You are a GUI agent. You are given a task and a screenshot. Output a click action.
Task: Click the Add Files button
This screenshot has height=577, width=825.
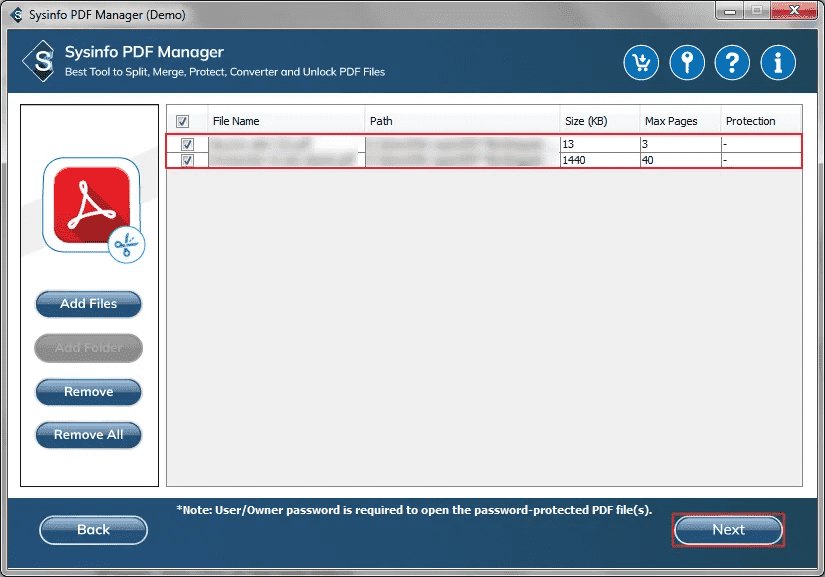point(88,303)
